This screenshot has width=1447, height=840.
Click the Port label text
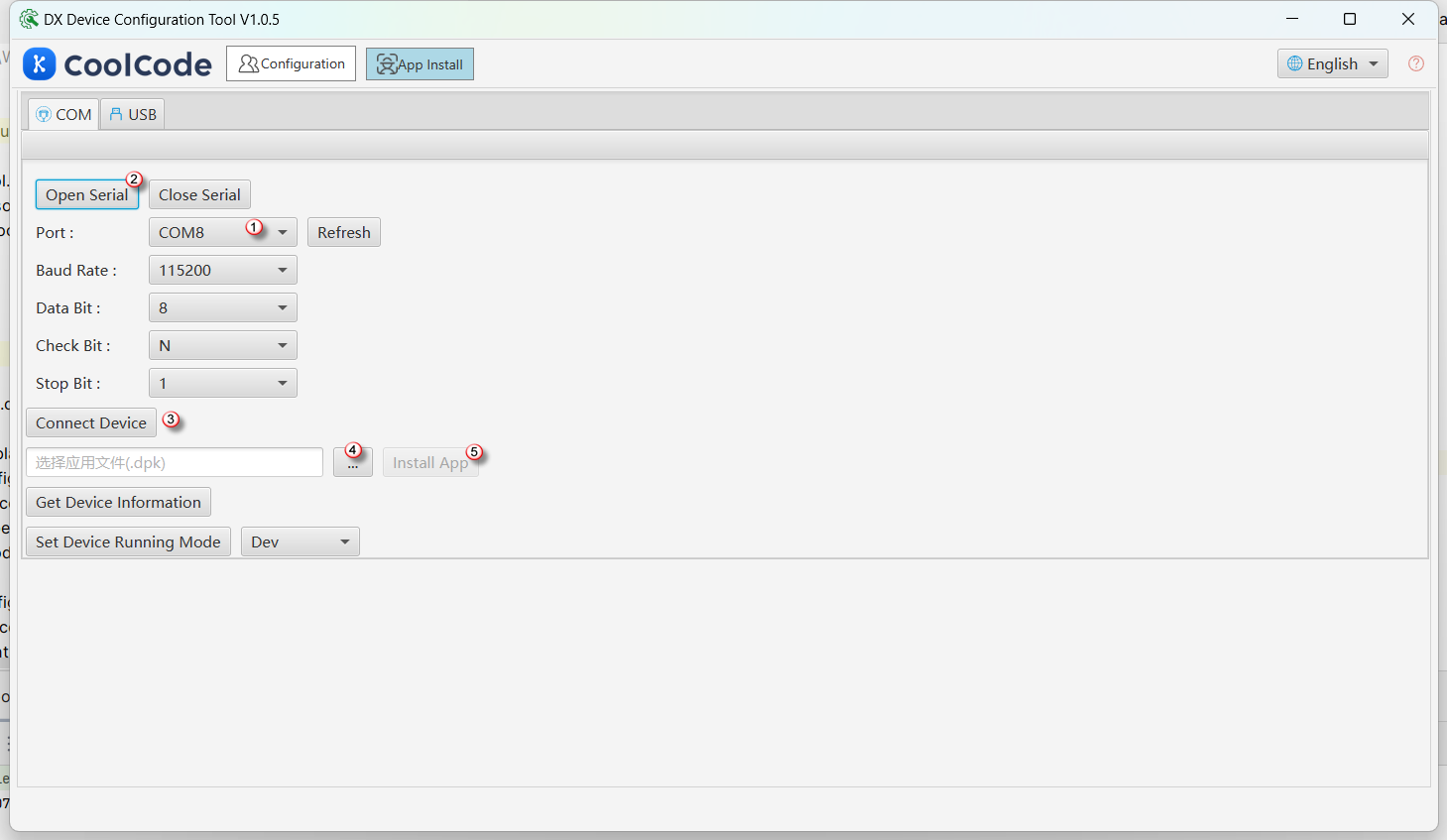55,232
